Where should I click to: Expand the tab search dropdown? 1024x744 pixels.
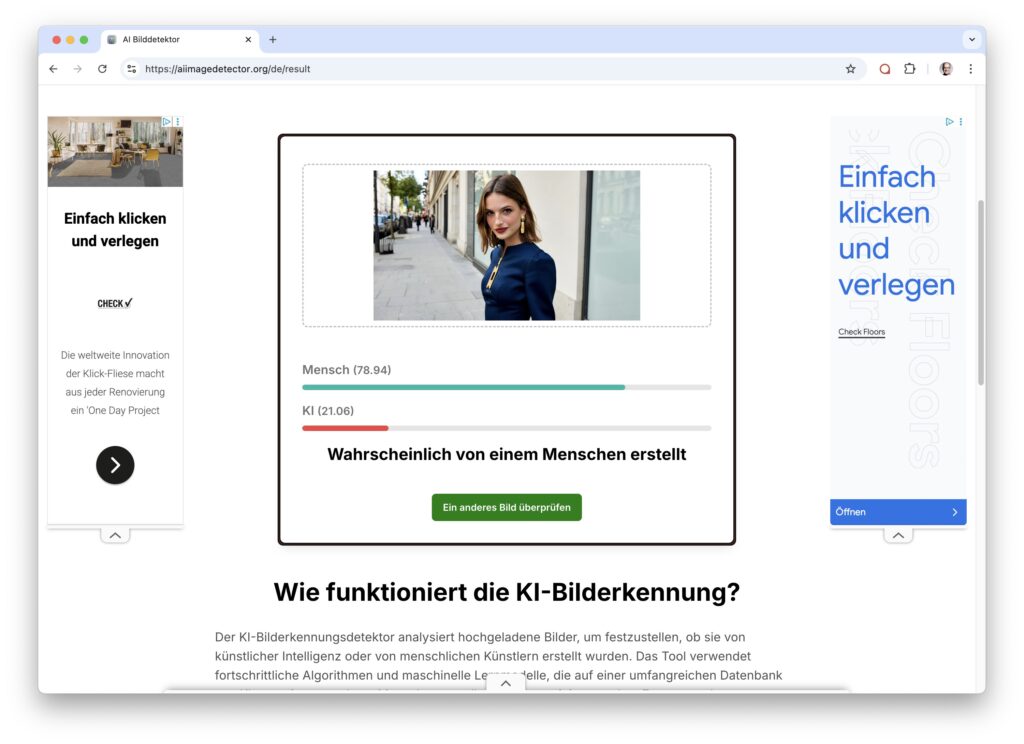[x=972, y=40]
